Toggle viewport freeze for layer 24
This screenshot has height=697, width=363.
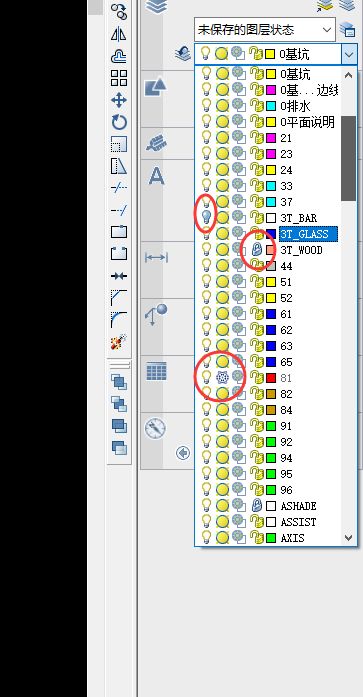point(239,170)
